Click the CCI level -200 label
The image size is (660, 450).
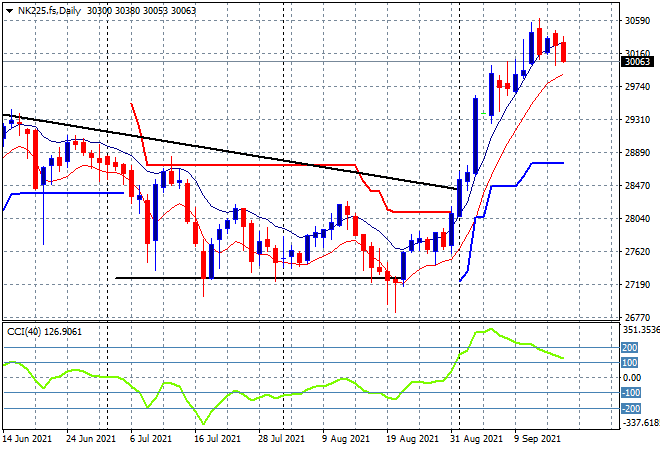[631, 408]
